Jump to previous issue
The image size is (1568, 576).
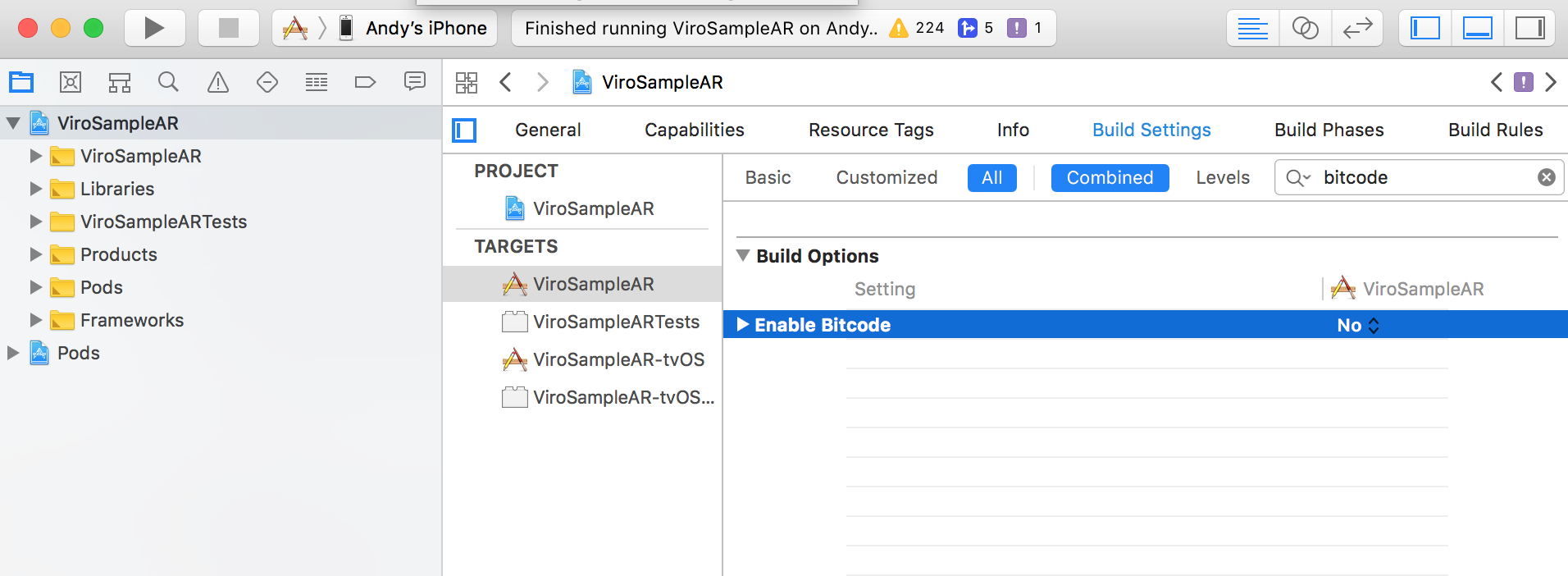[x=1497, y=82]
